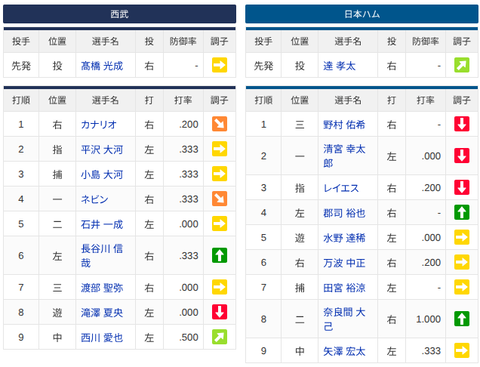Open player link 小島 大河
Viewport: 480px width, 367px height.
click(x=102, y=175)
